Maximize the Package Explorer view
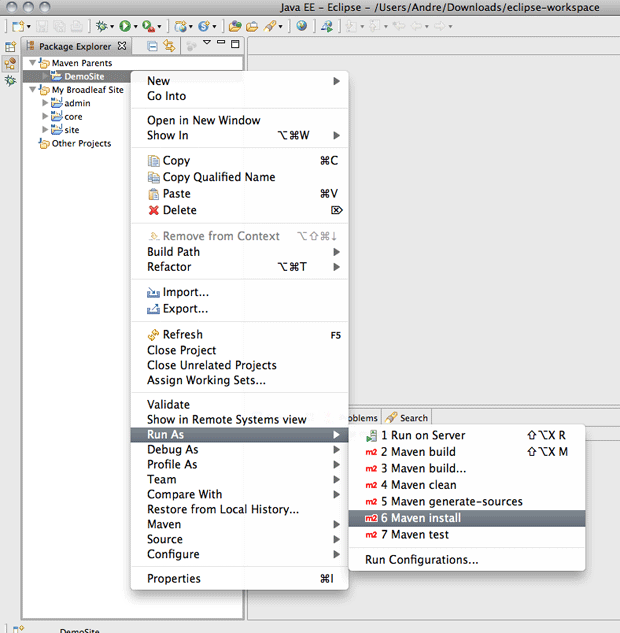The height and width of the screenshot is (633, 620). [x=235, y=44]
